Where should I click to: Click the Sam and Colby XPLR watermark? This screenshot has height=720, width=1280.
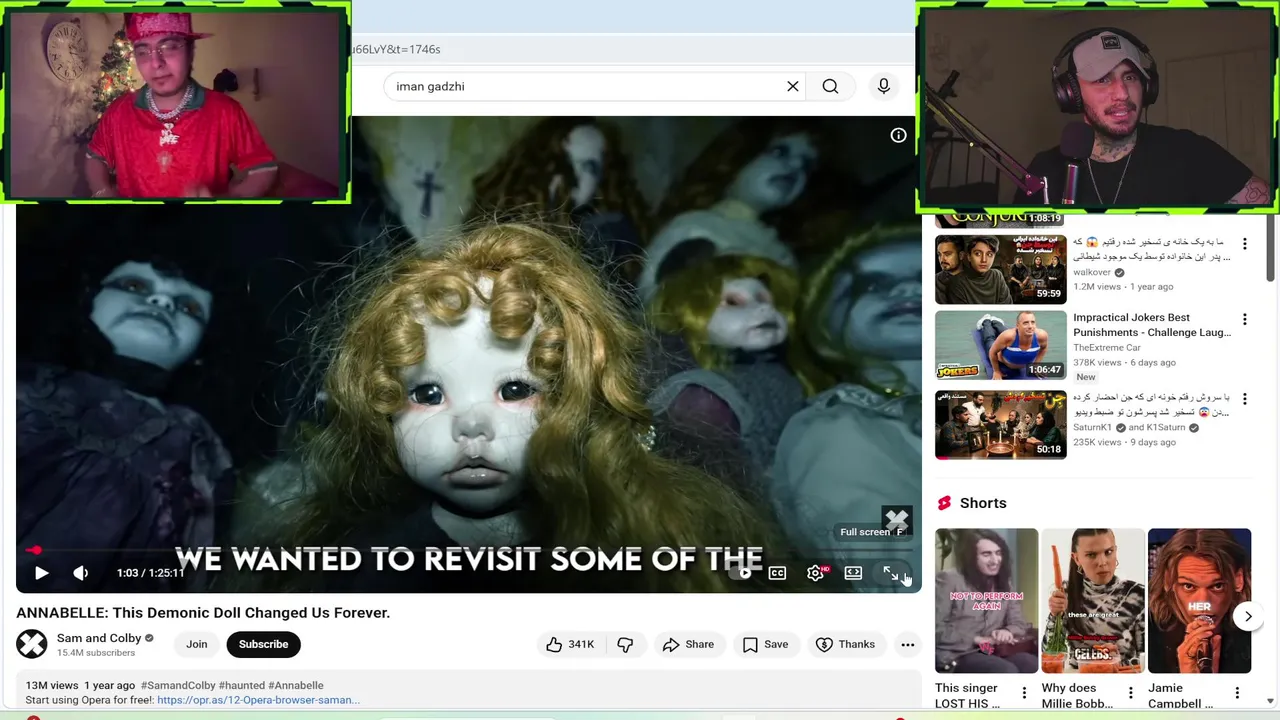click(x=896, y=521)
